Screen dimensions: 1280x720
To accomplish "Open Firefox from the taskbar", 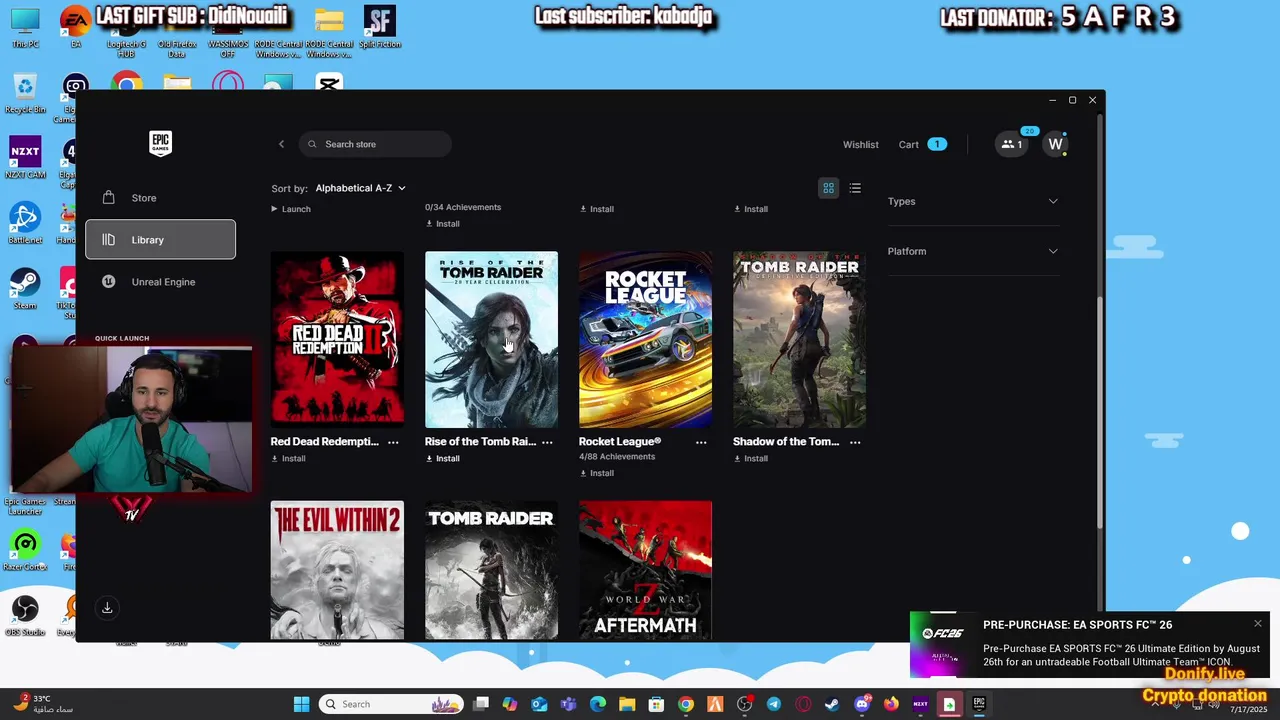I will click(891, 704).
